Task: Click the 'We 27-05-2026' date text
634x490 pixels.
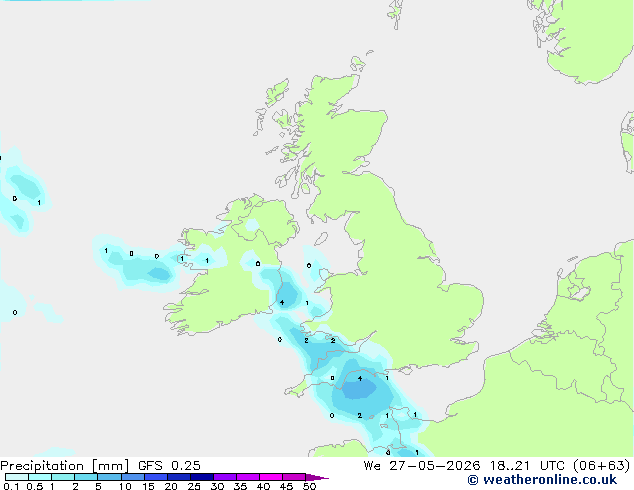Action: 422,466
